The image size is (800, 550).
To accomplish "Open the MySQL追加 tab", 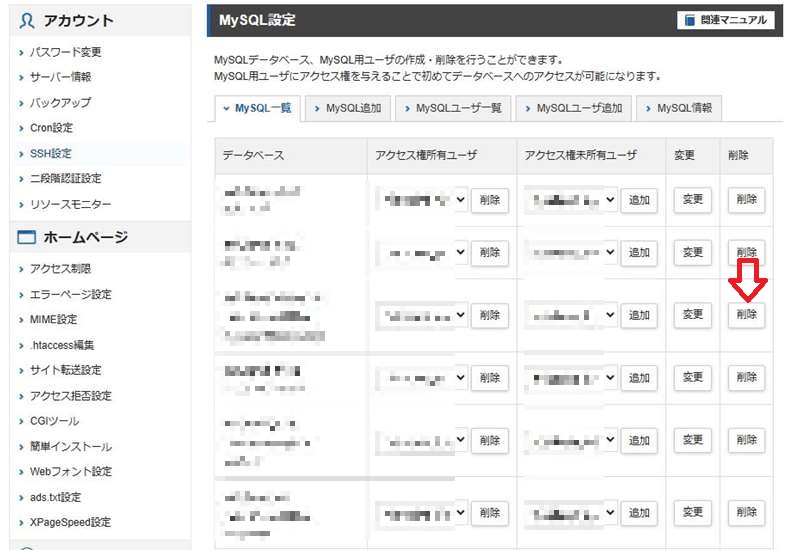I will (348, 108).
